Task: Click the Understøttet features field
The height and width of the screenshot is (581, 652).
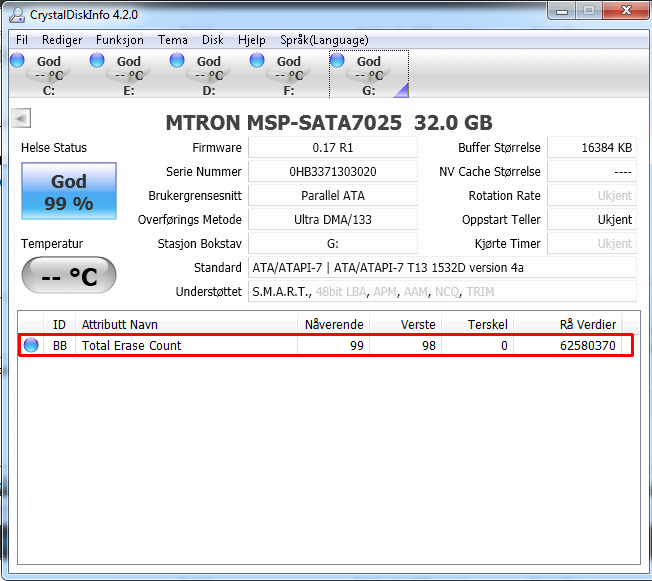Action: [442, 292]
